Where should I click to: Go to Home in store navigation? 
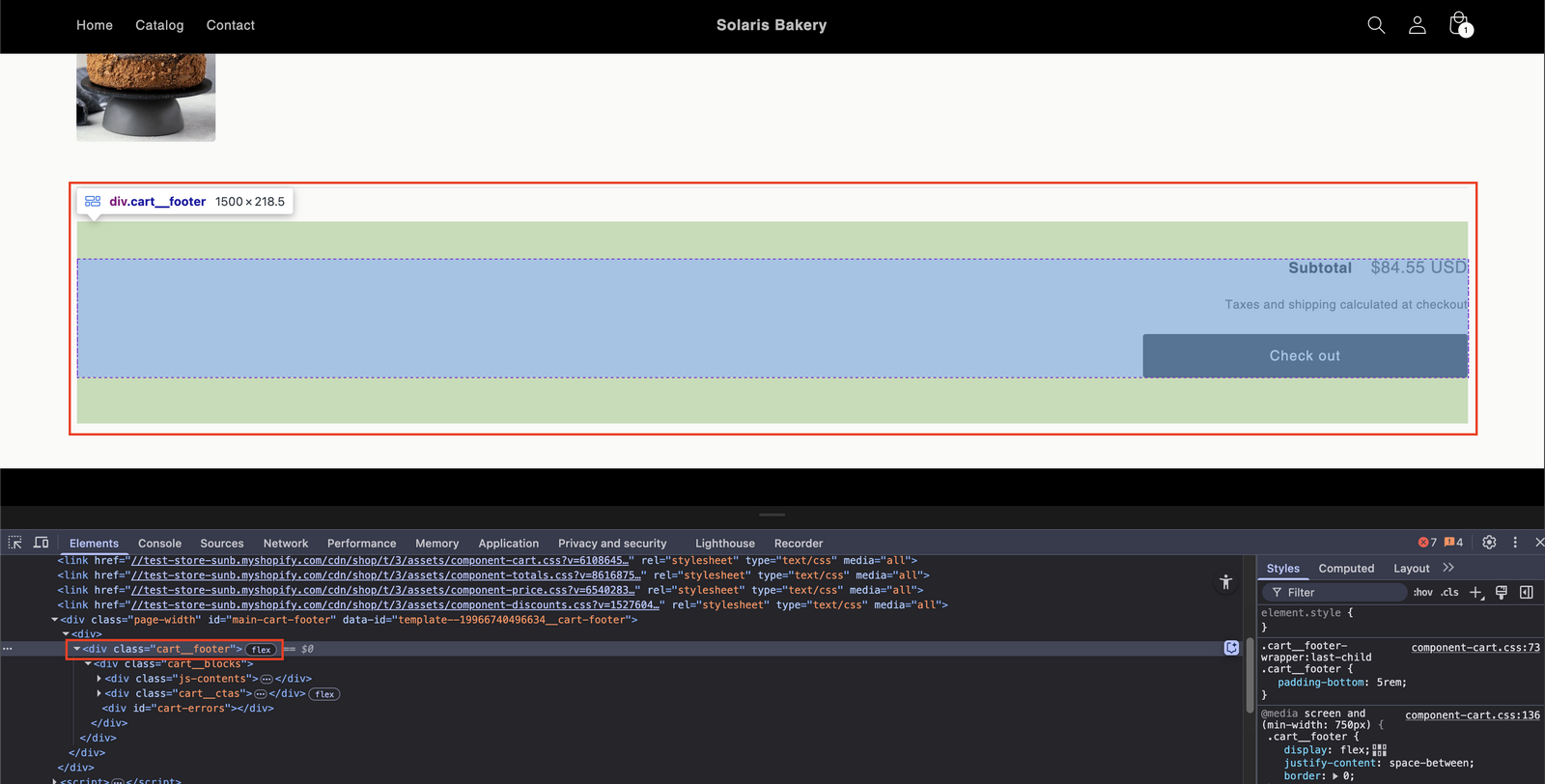pyautogui.click(x=95, y=25)
